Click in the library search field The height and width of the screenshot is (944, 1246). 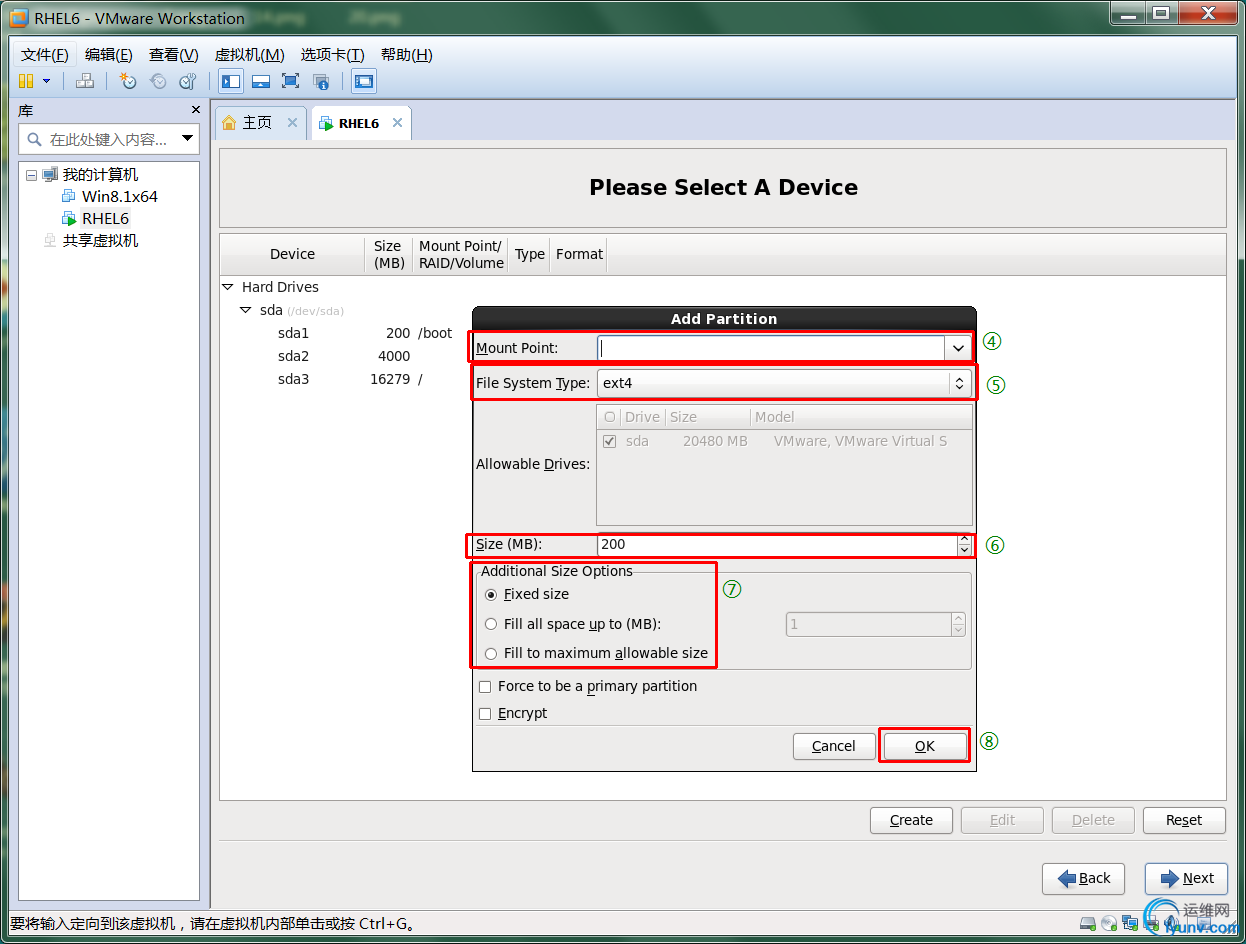pos(110,139)
